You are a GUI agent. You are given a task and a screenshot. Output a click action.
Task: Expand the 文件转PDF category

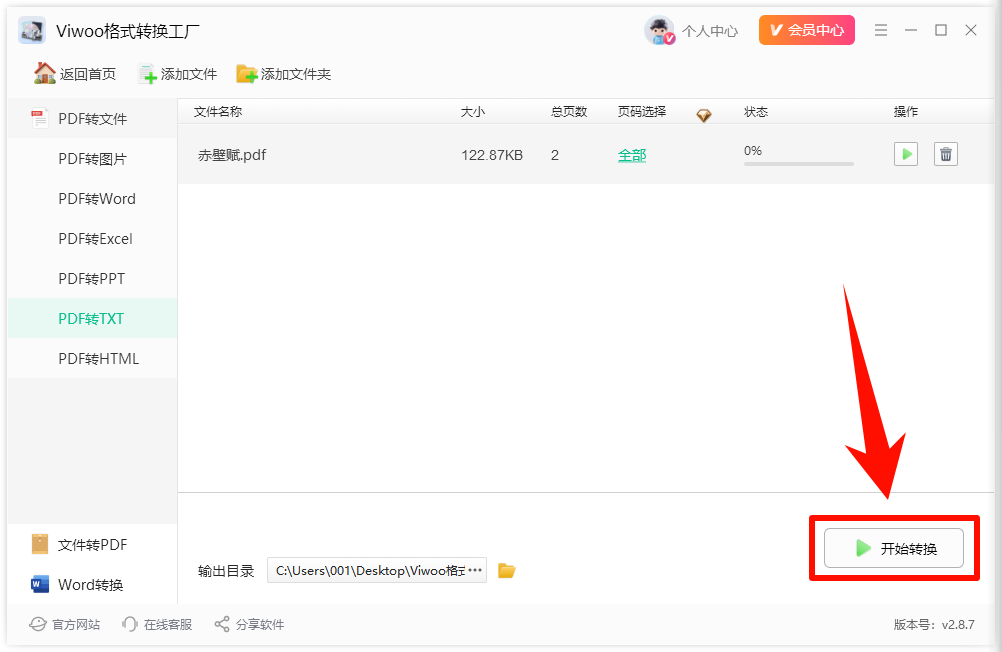click(x=92, y=545)
